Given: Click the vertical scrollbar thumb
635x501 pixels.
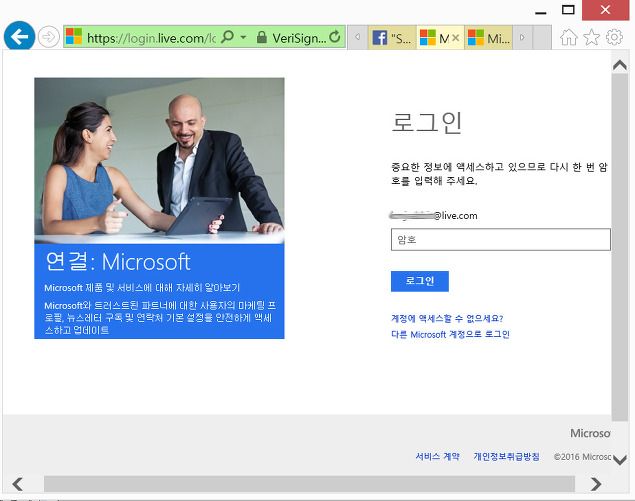Looking at the screenshot, I should point(620,247).
